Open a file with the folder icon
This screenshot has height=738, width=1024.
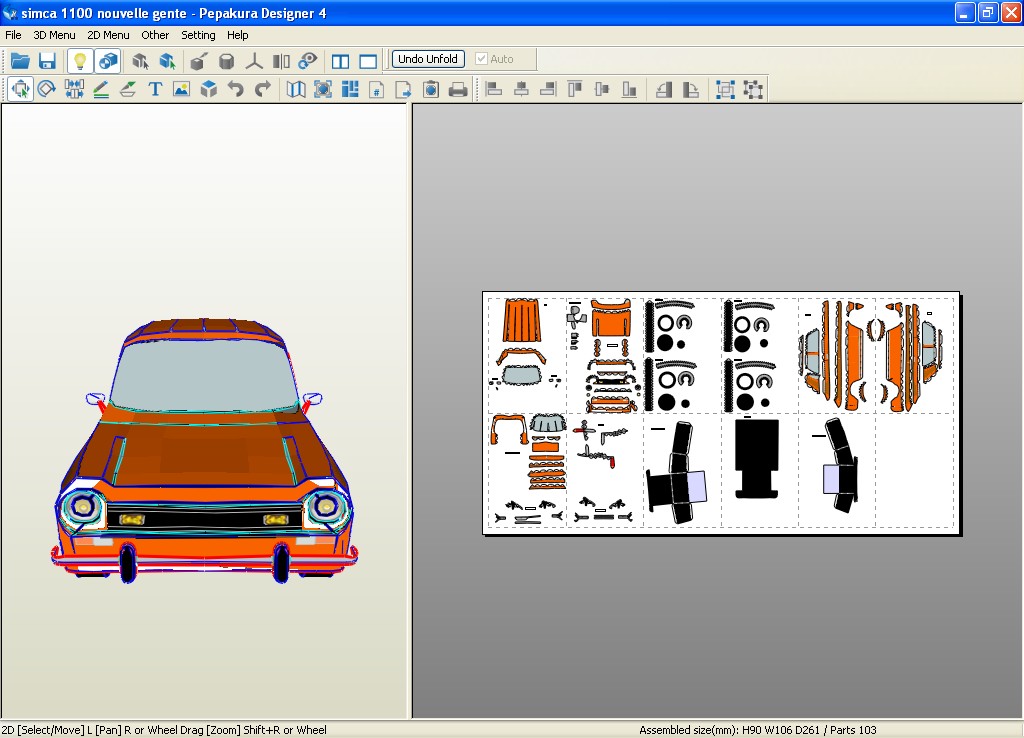click(20, 61)
